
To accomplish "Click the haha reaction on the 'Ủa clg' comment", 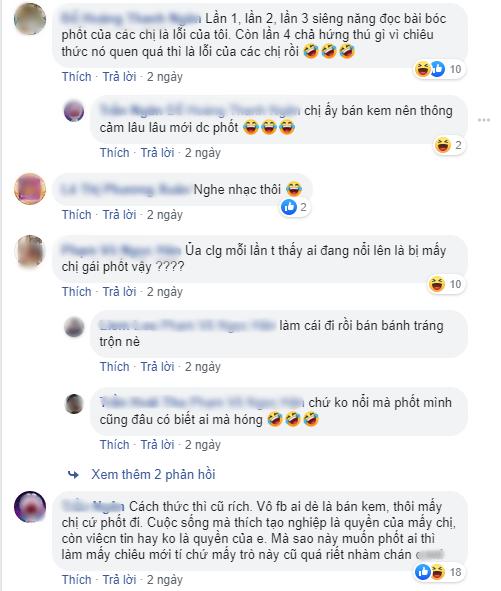I will point(437,284).
